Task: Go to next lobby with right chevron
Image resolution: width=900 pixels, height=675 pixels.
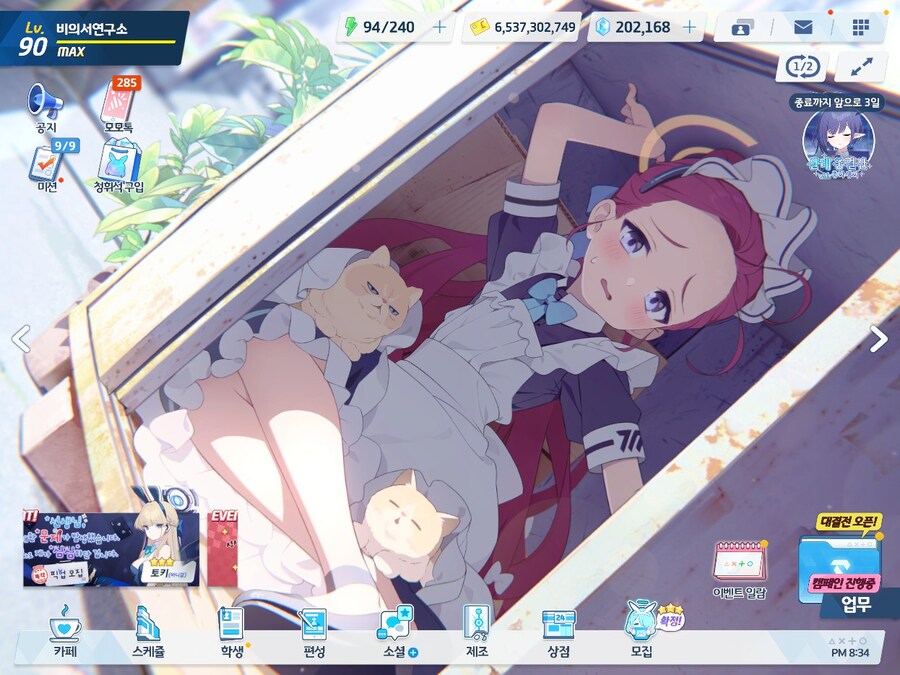Action: coord(879,339)
